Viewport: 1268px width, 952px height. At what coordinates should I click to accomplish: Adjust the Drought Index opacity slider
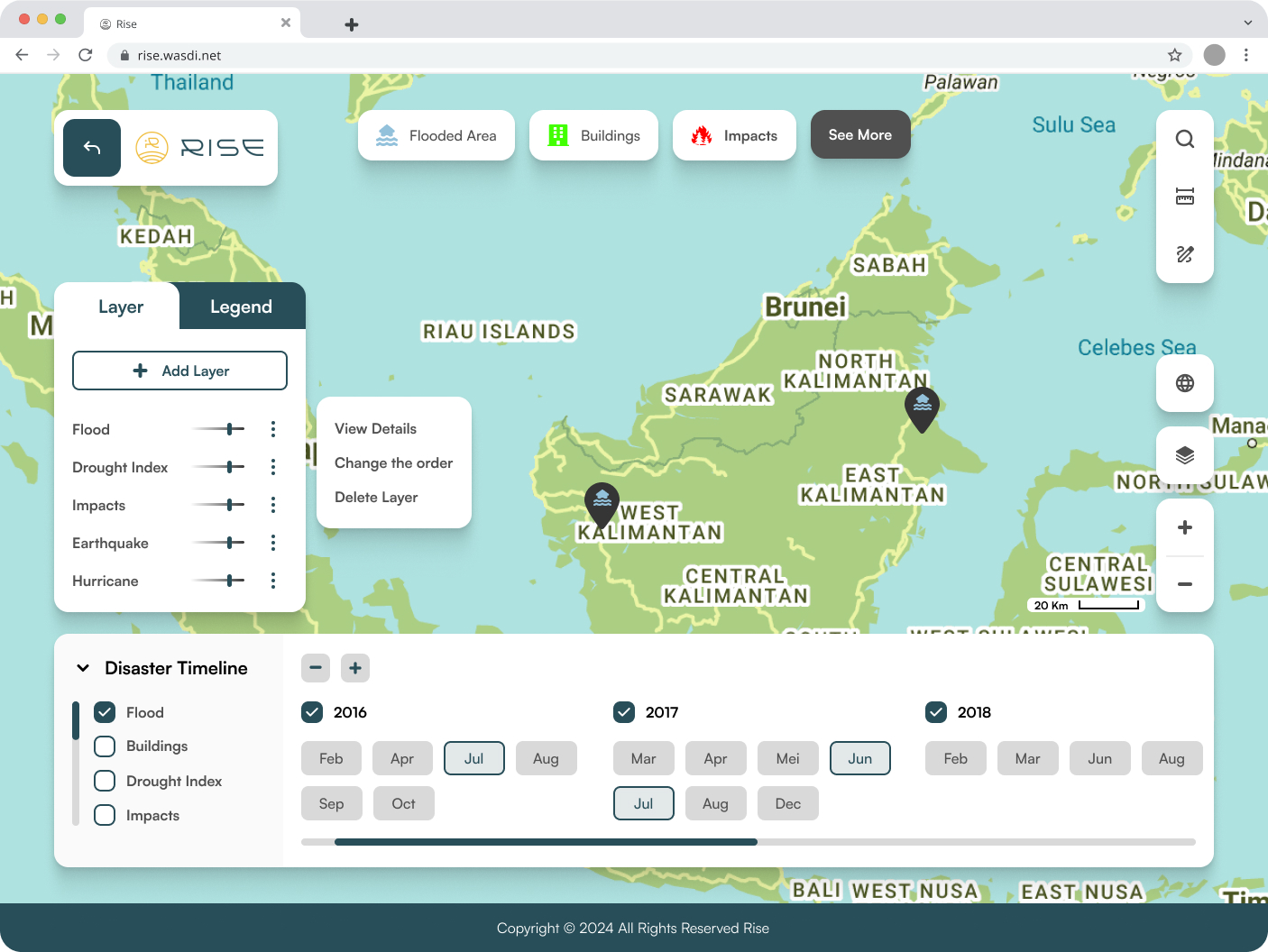230,467
